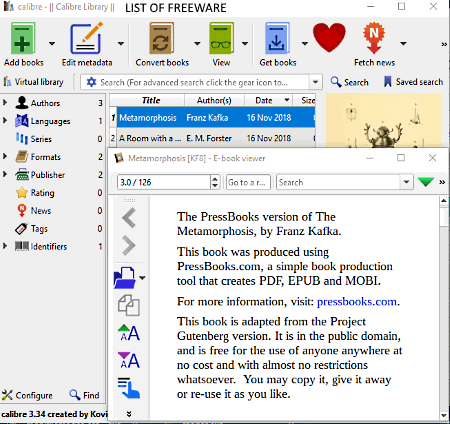The image size is (450, 424).
Task: Open the viewer search dropdown arrow
Action: tap(406, 182)
